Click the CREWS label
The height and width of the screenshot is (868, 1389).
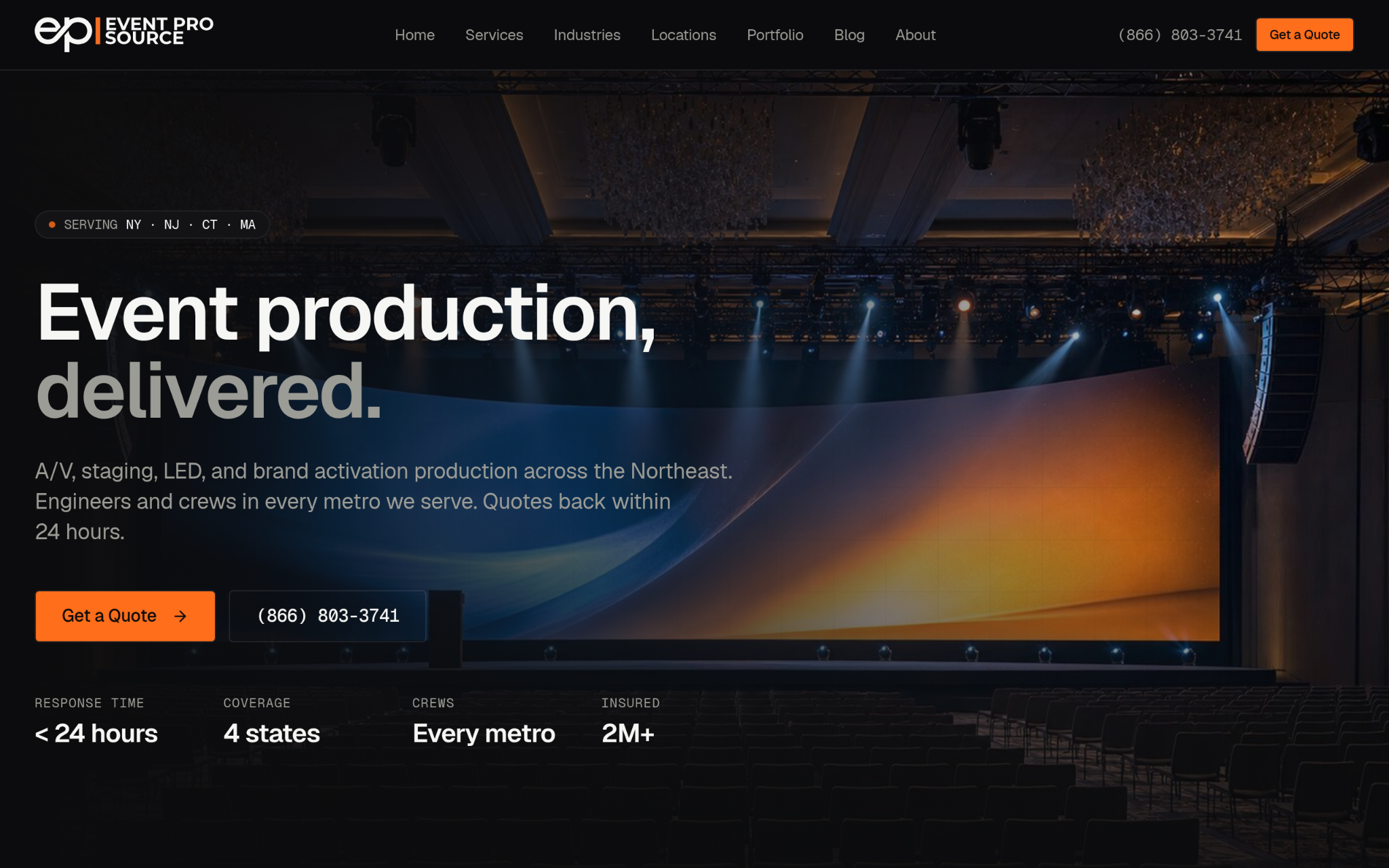pyautogui.click(x=433, y=703)
